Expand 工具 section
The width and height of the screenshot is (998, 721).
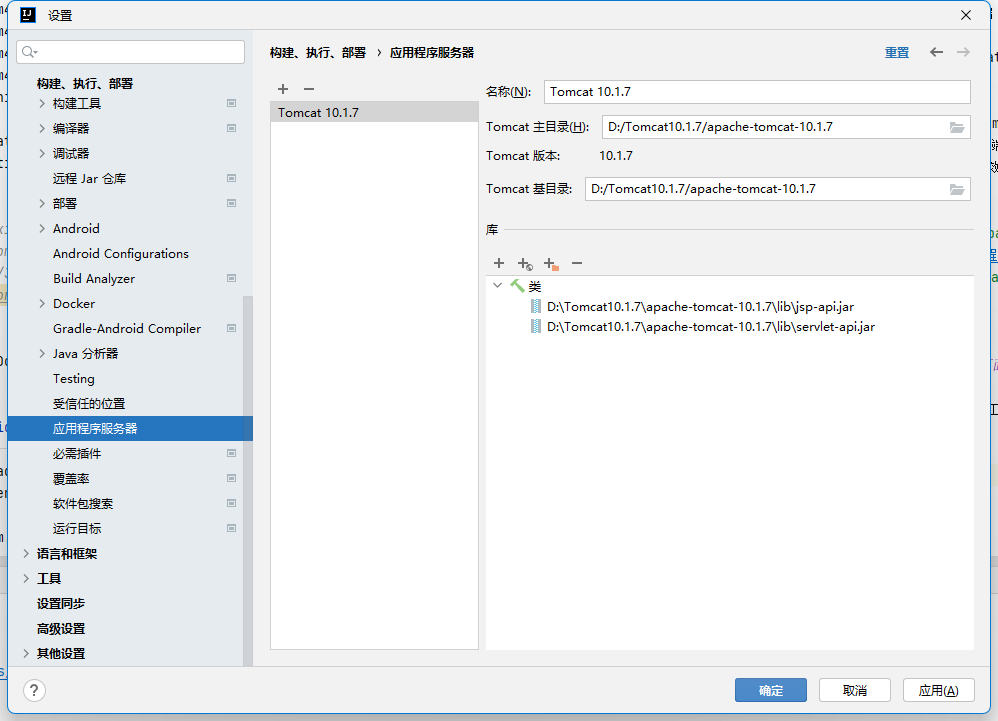pyautogui.click(x=26, y=578)
